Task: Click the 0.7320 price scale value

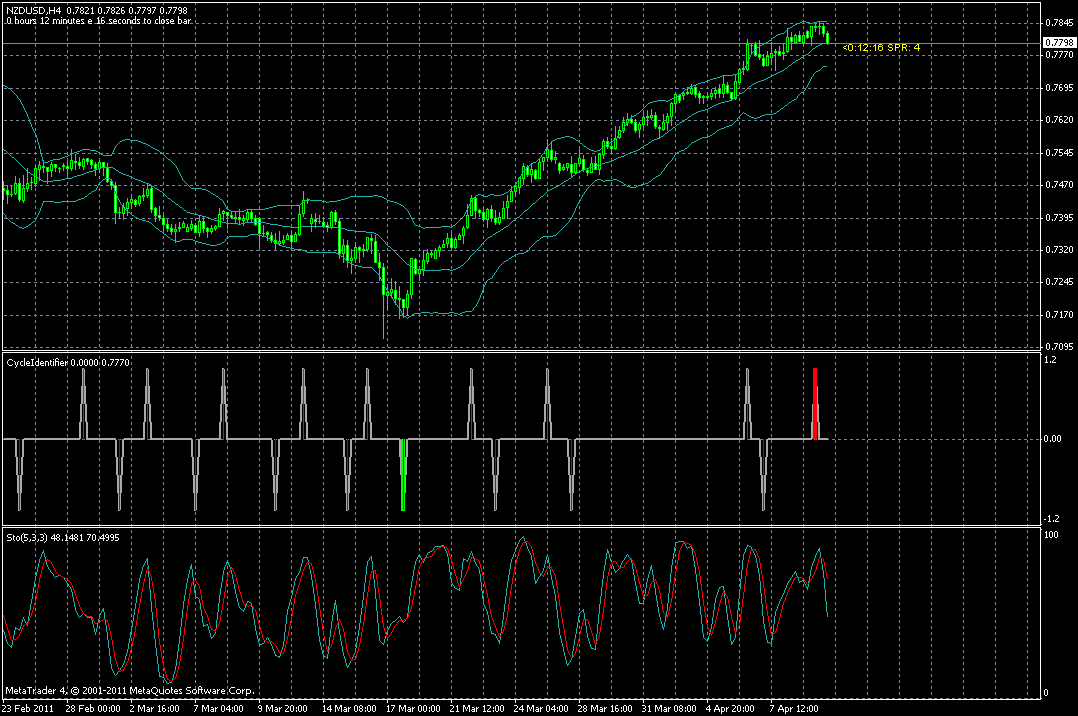Action: pyautogui.click(x=1059, y=250)
